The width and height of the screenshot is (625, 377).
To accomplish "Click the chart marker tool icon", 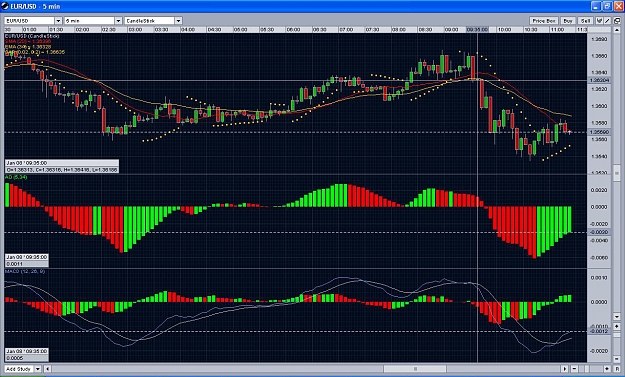I will pos(599,21).
